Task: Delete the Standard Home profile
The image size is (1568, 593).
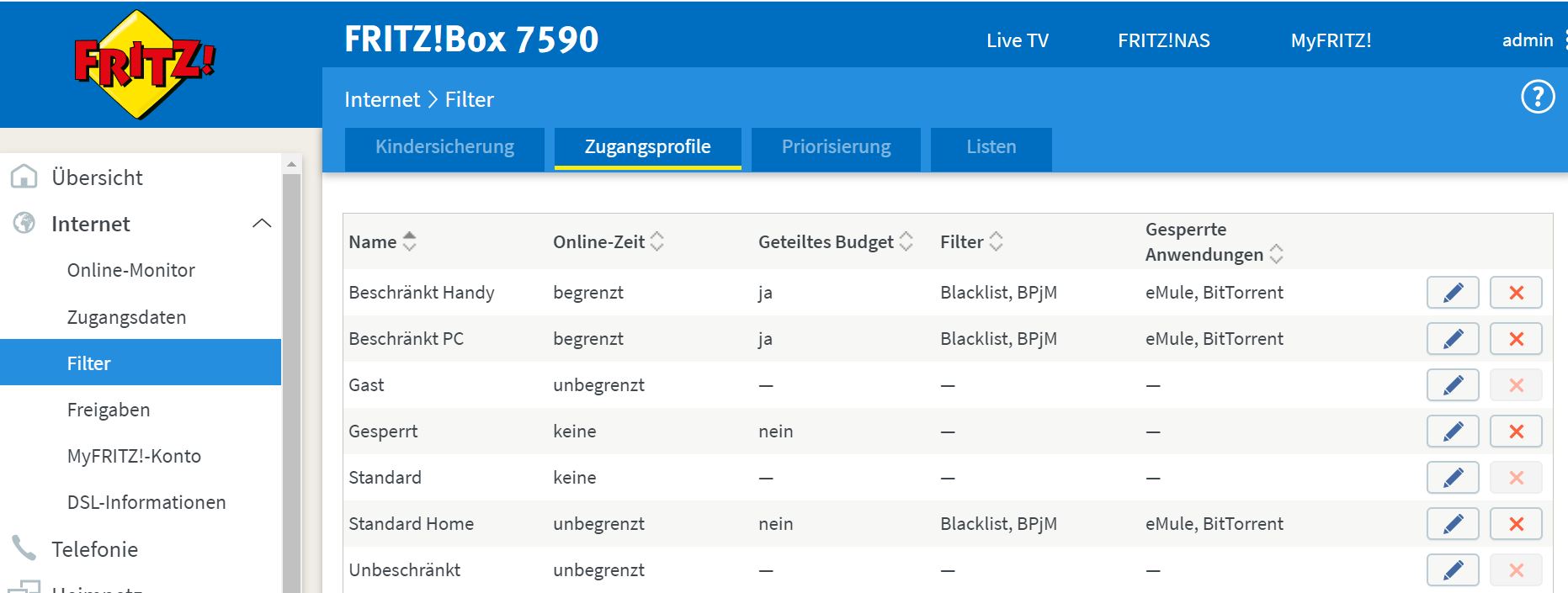Action: click(1516, 524)
